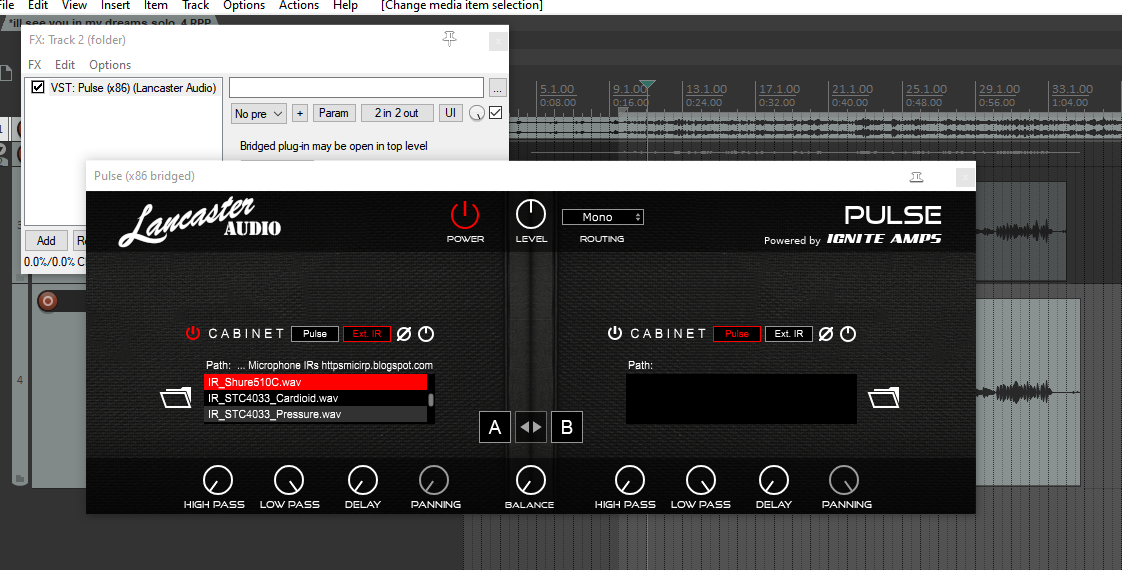Image resolution: width=1122 pixels, height=570 pixels.
Task: Turn on the right cabinet power
Action: [615, 333]
